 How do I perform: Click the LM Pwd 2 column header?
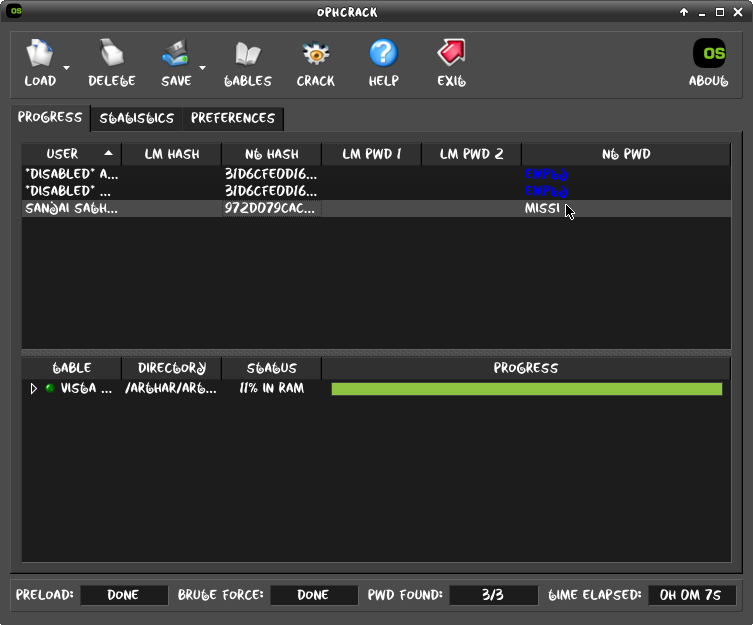(471, 154)
